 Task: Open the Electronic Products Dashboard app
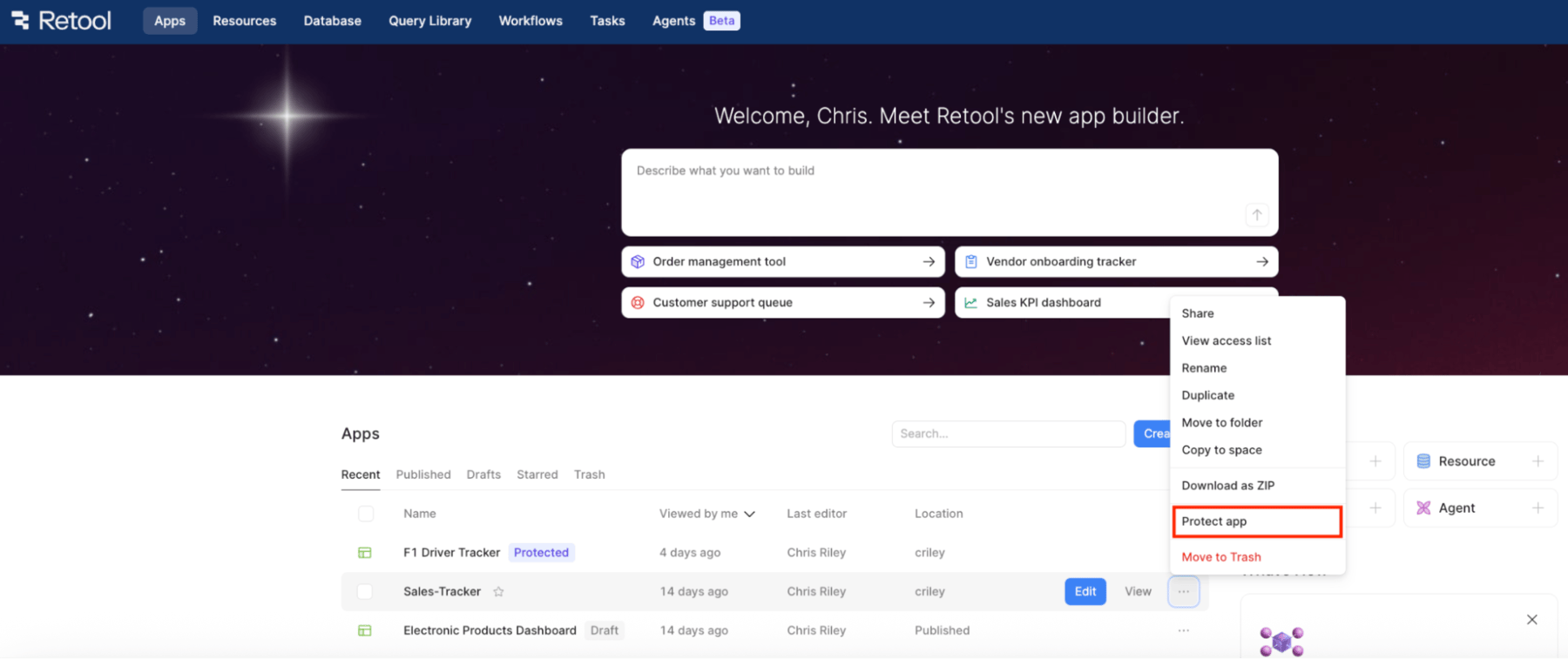[490, 630]
